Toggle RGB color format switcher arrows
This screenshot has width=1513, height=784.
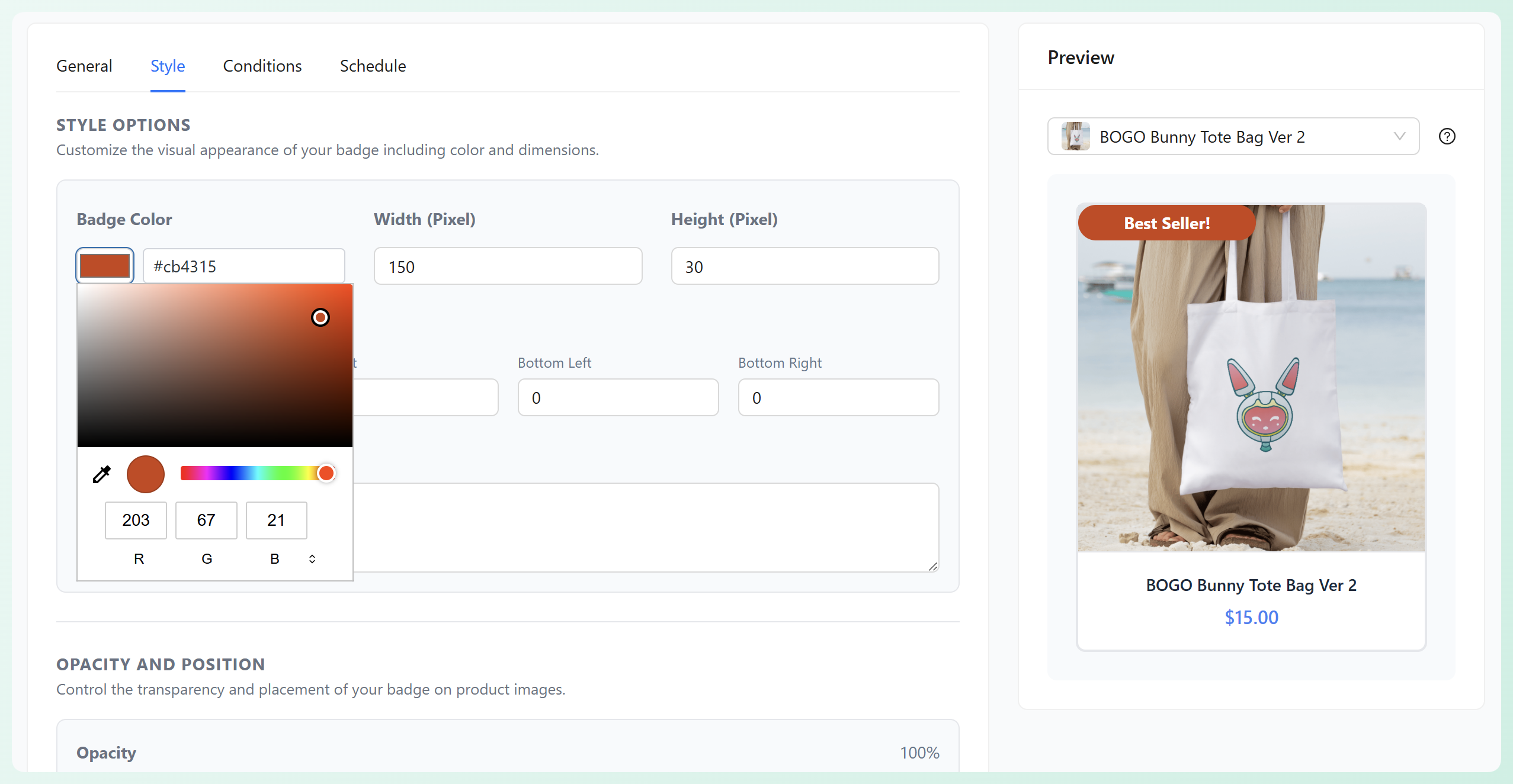click(312, 559)
